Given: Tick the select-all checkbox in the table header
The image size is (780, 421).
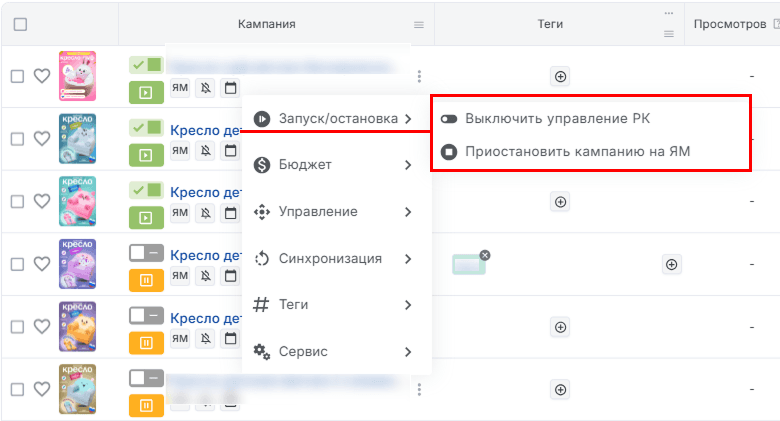Looking at the screenshot, I should [20, 24].
